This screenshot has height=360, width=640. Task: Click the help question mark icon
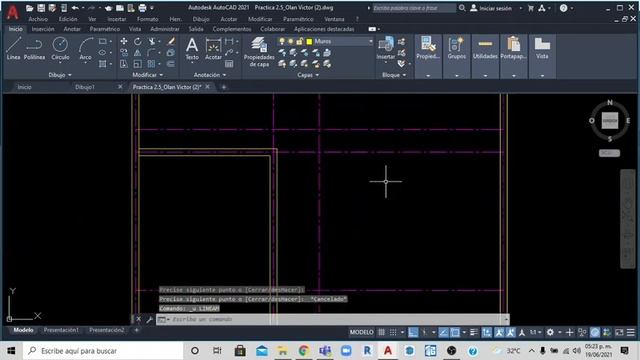(564, 8)
